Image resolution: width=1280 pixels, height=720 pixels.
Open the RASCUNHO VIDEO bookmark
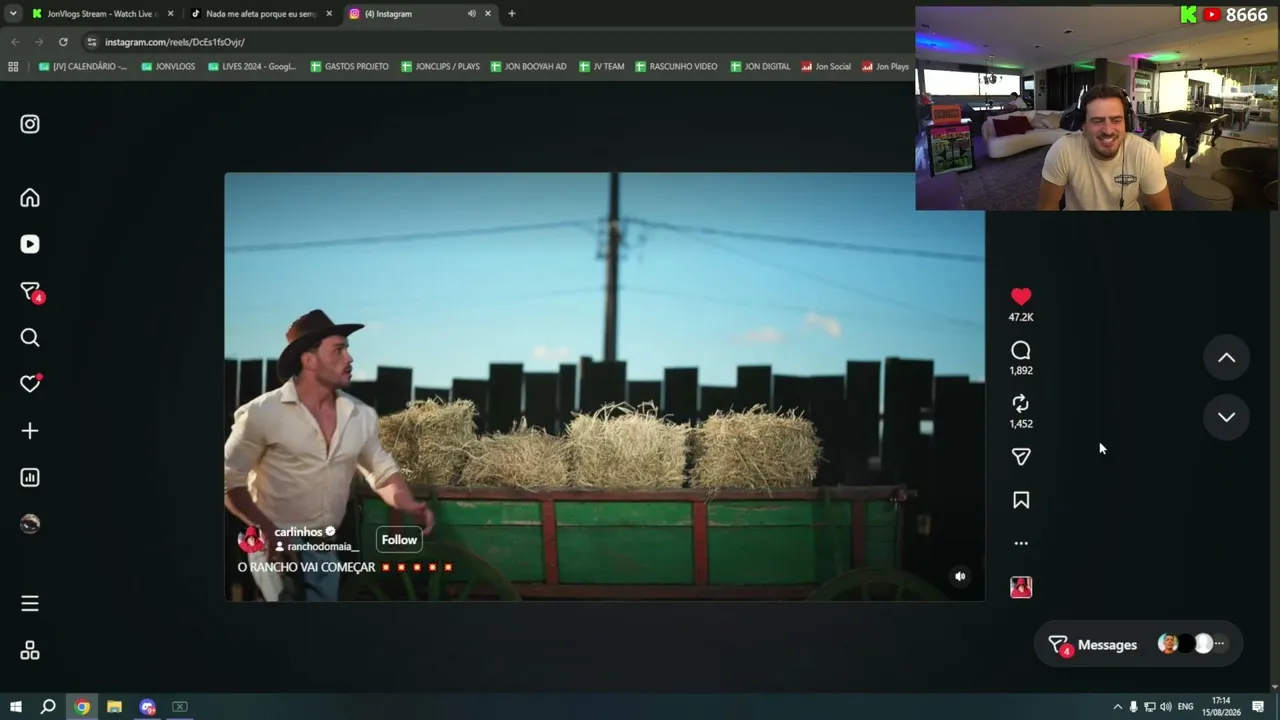click(x=676, y=67)
